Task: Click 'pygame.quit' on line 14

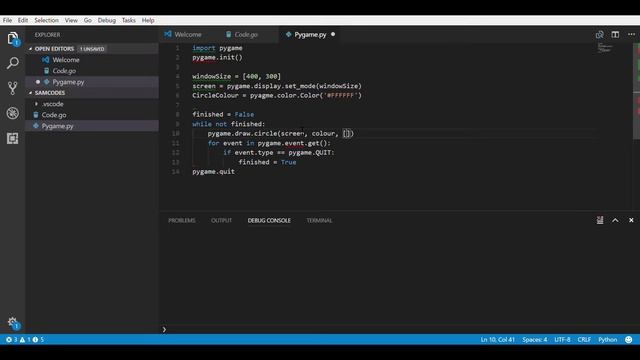Action: pos(213,172)
